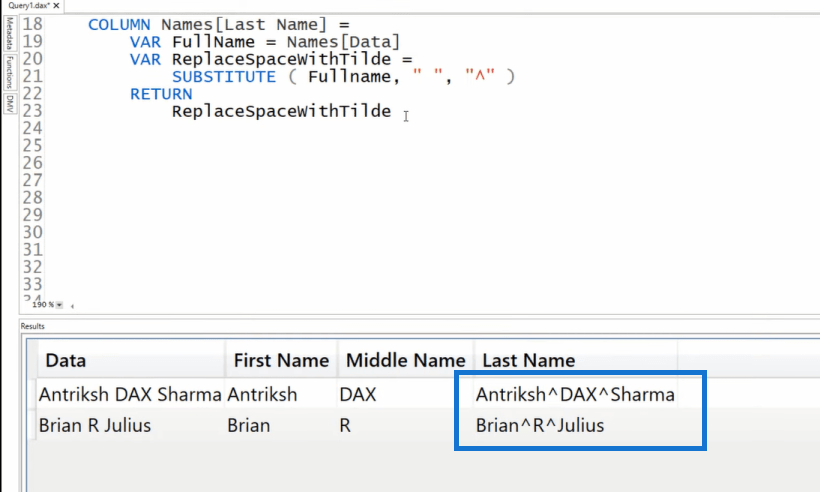Click line number 18 in the gutter

click(x=32, y=24)
